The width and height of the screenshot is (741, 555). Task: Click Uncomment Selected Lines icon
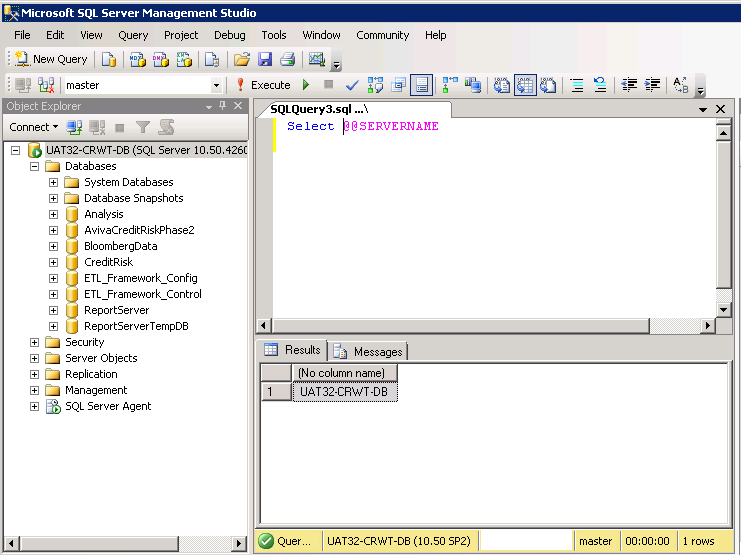click(x=600, y=85)
